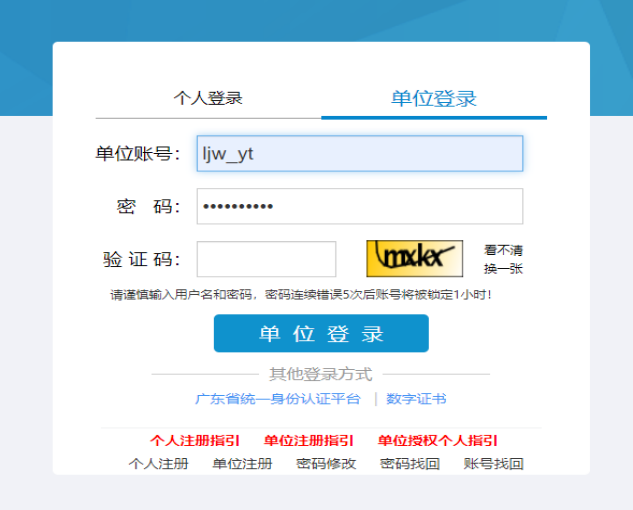Open 广东省统一身份认证平台 login link
633x510 pixels.
(278, 399)
